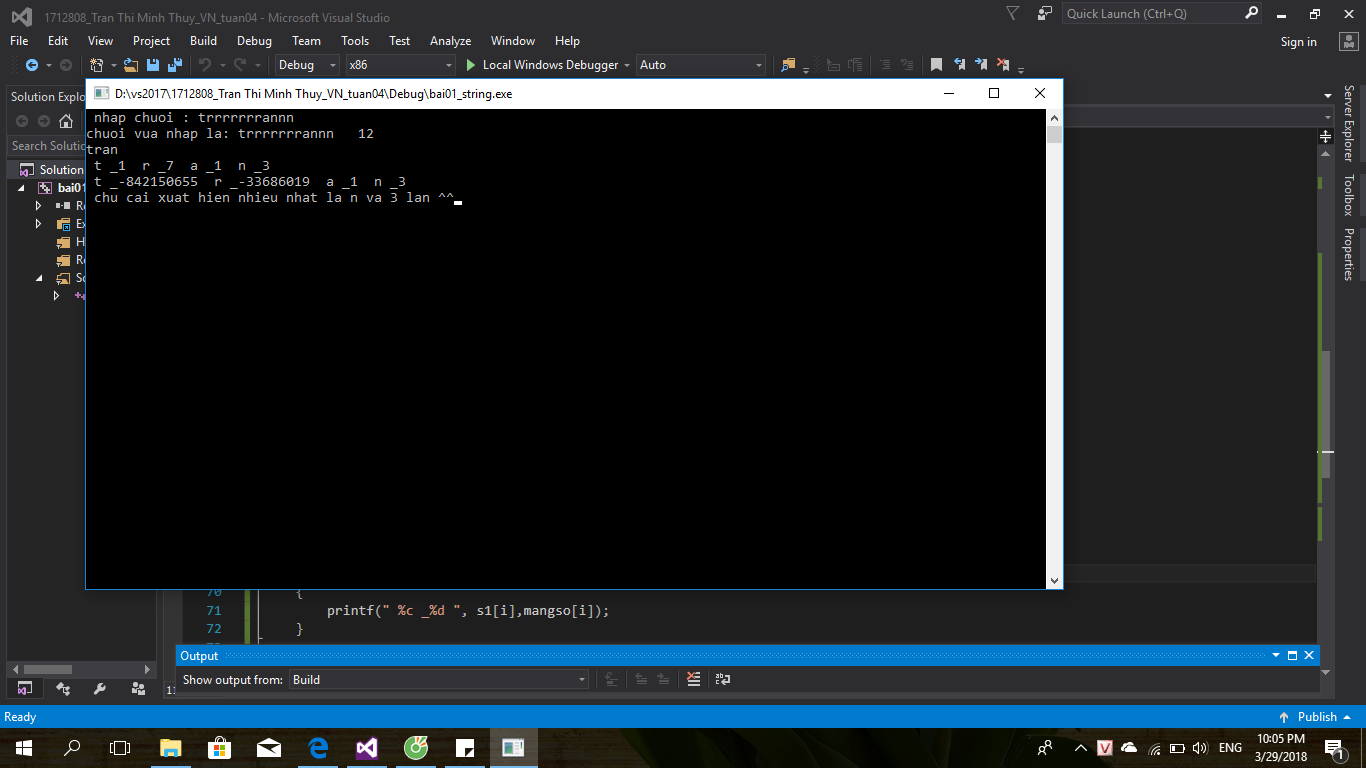This screenshot has height=768, width=1366.
Task: Start debugging with Local Windows Debugger icon
Action: [468, 65]
